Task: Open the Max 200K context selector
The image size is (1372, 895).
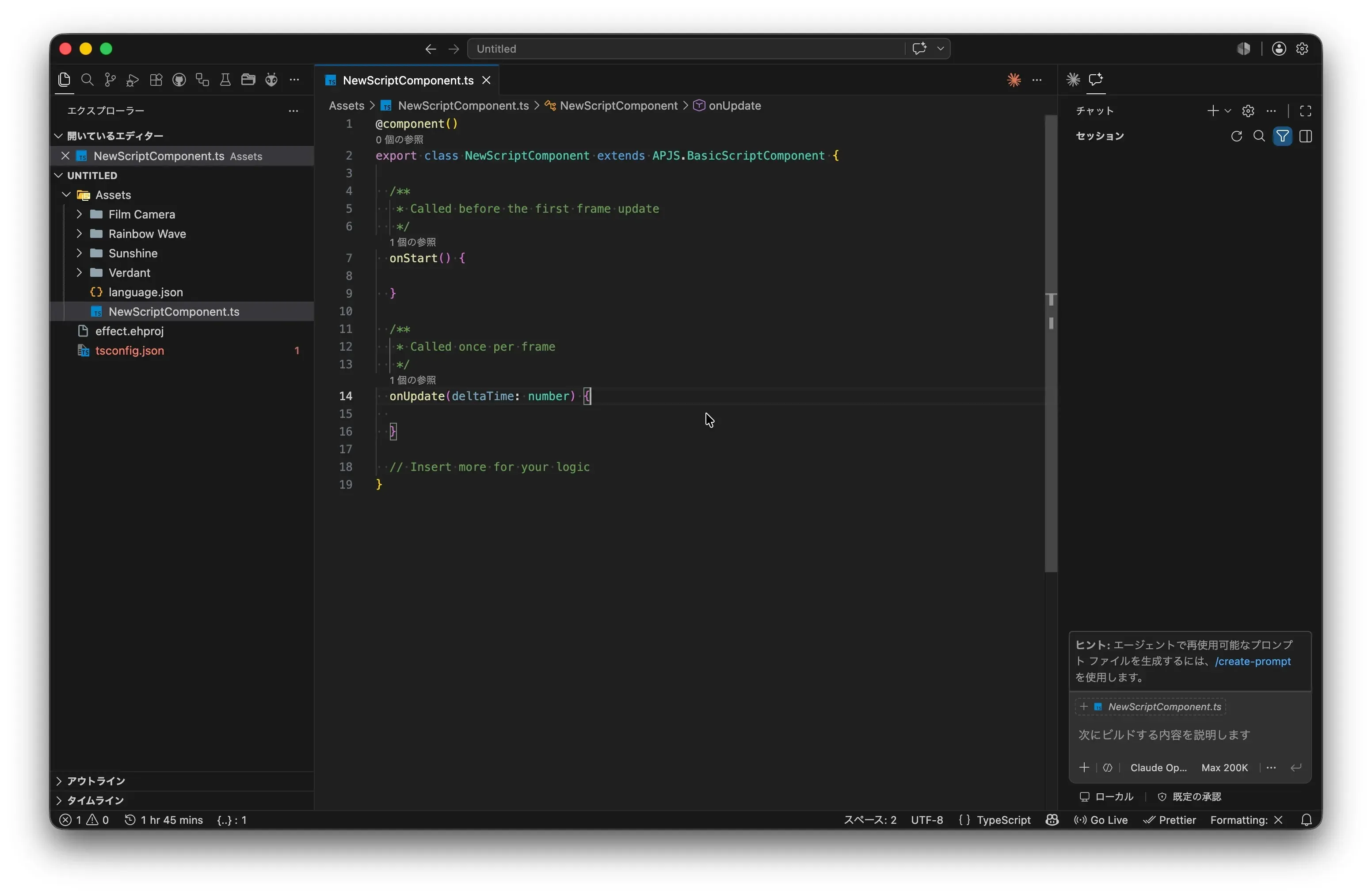Action: point(1224,768)
